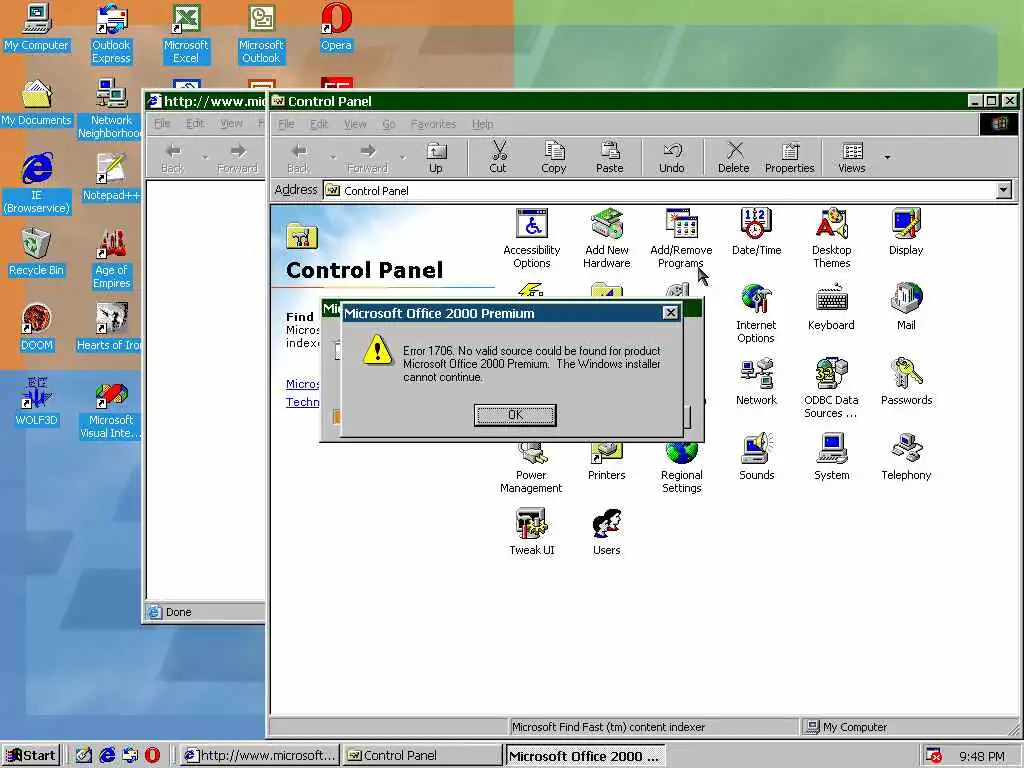
Task: Select the Opera desktop icon
Action: pos(336,28)
